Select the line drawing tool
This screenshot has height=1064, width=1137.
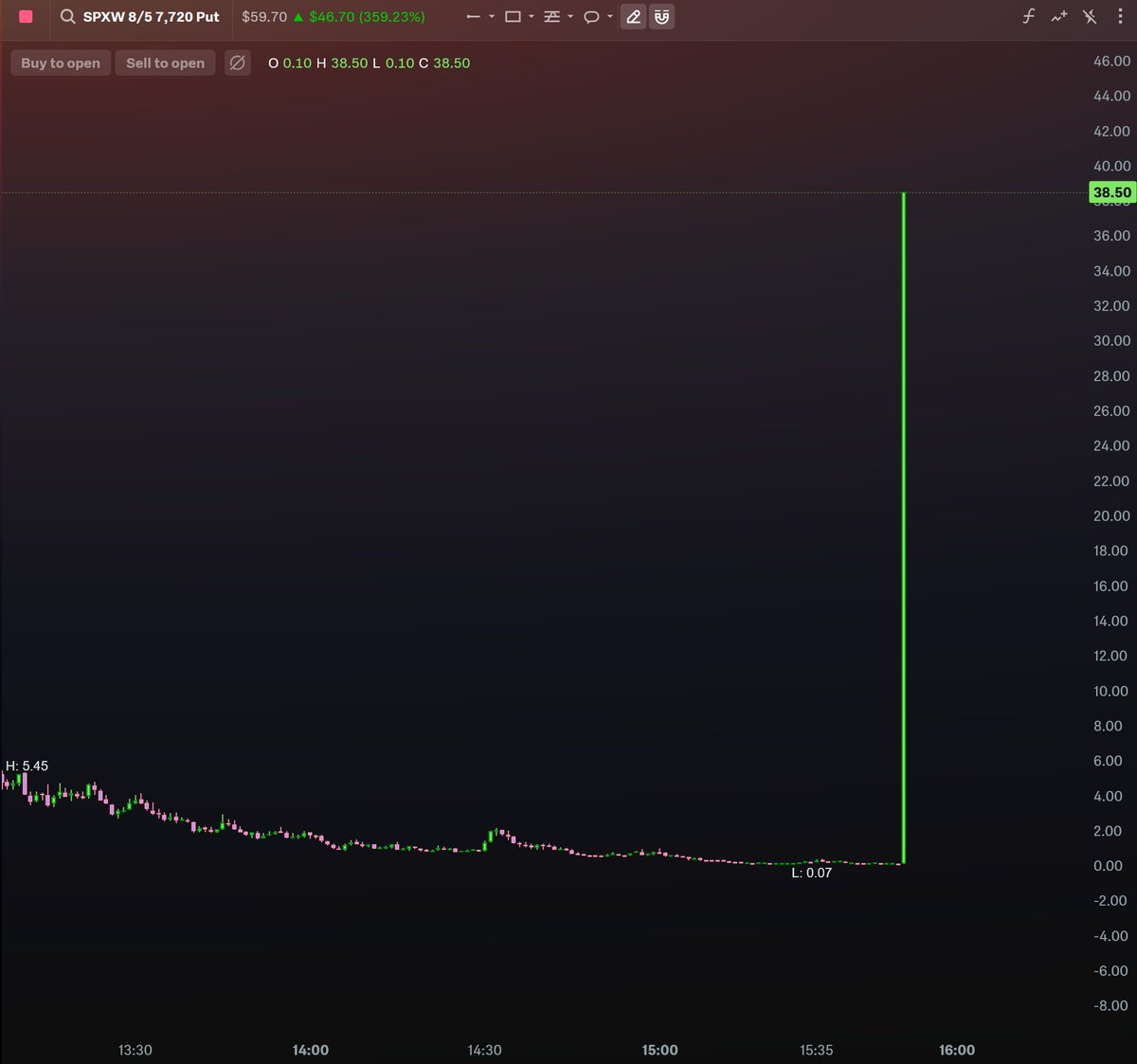[x=474, y=17]
